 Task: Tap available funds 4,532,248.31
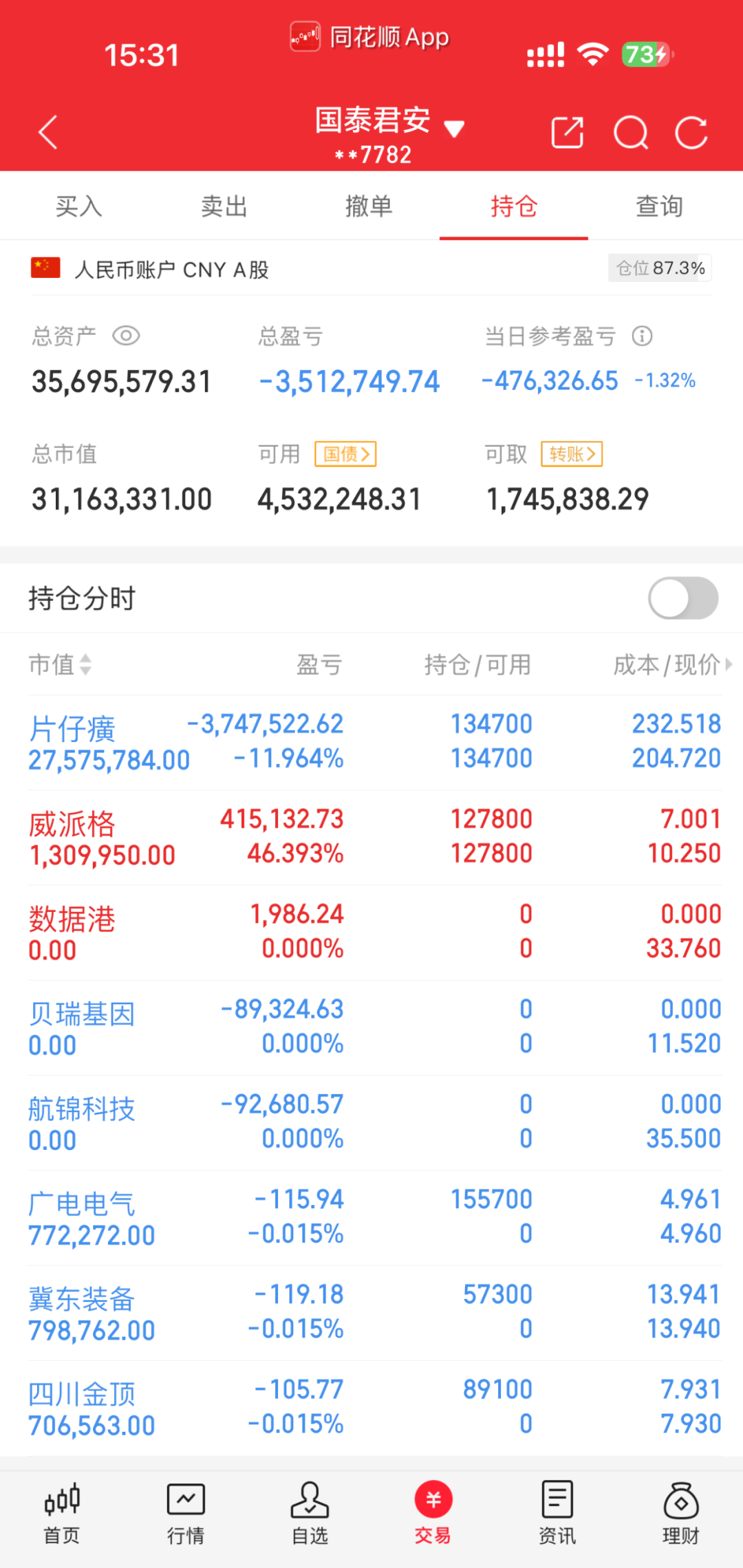(339, 499)
